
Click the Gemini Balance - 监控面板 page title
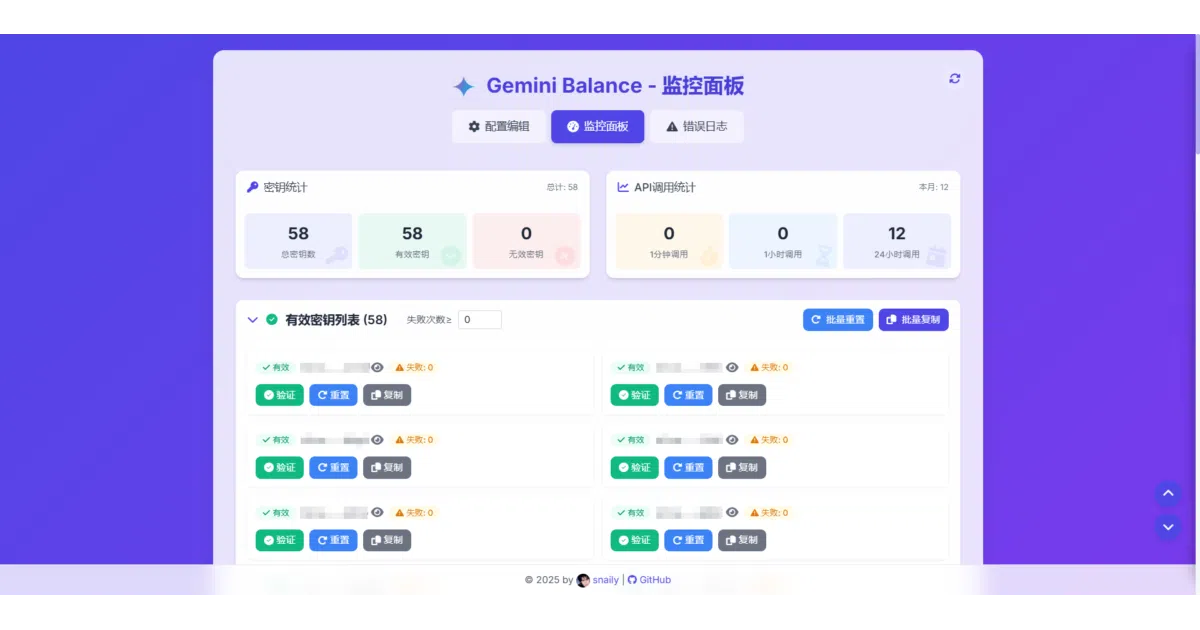(615, 86)
